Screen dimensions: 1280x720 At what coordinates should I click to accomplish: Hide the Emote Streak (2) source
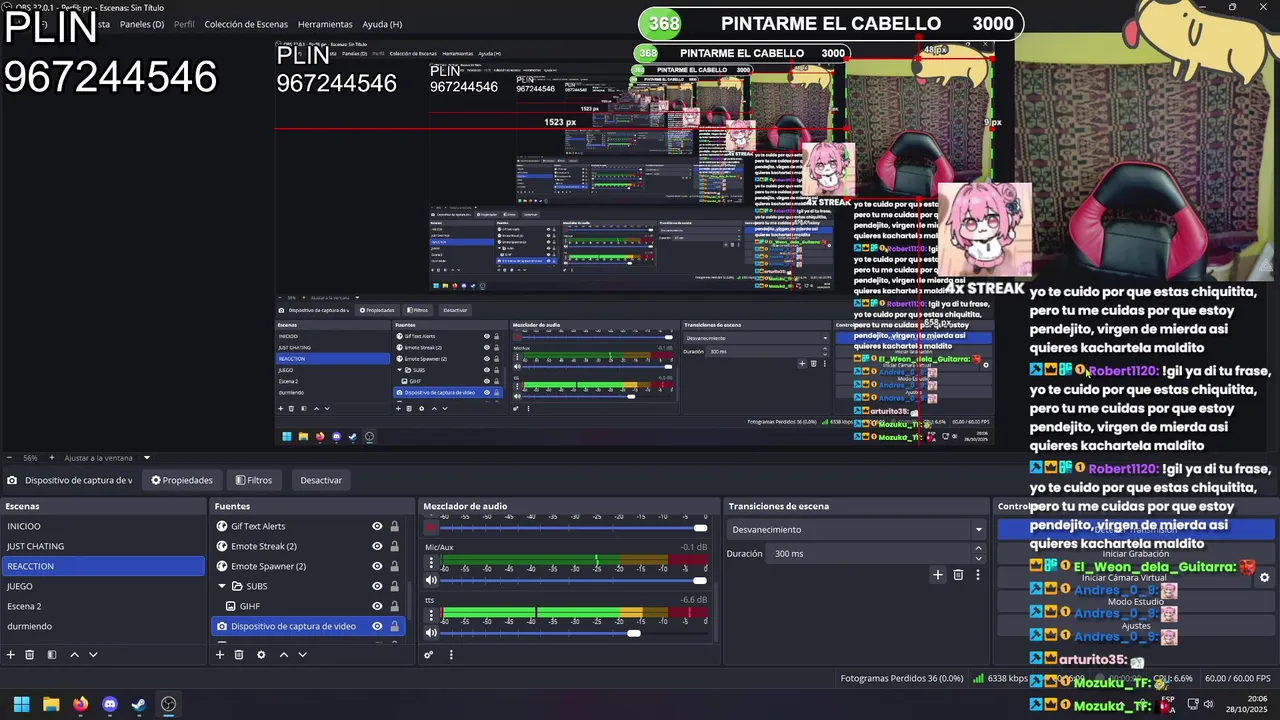[x=377, y=546]
